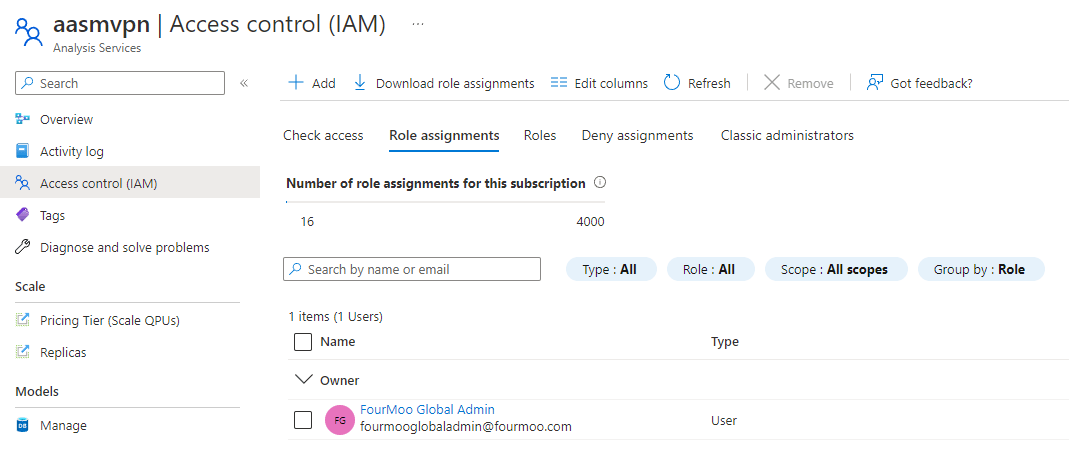Click Got feedback? link
The image size is (1069, 455).
click(x=931, y=83)
